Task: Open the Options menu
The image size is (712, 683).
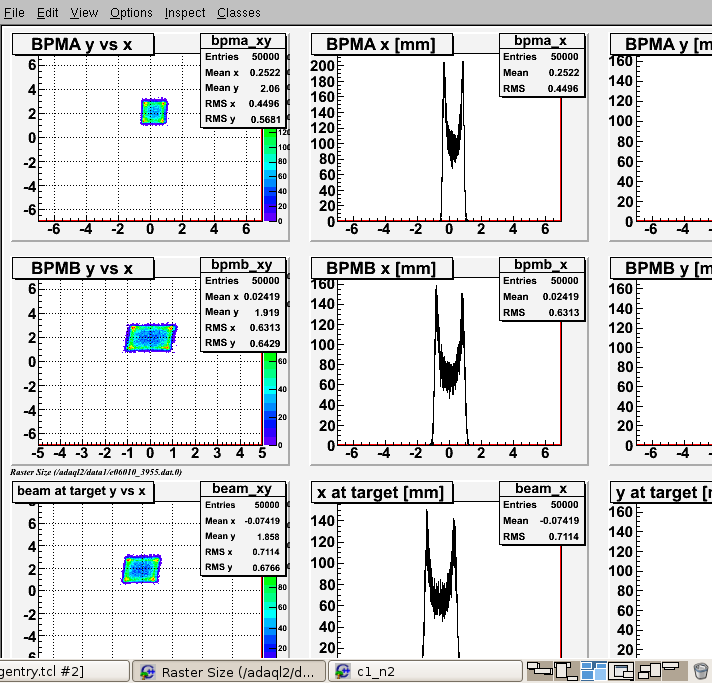Action: [x=131, y=13]
